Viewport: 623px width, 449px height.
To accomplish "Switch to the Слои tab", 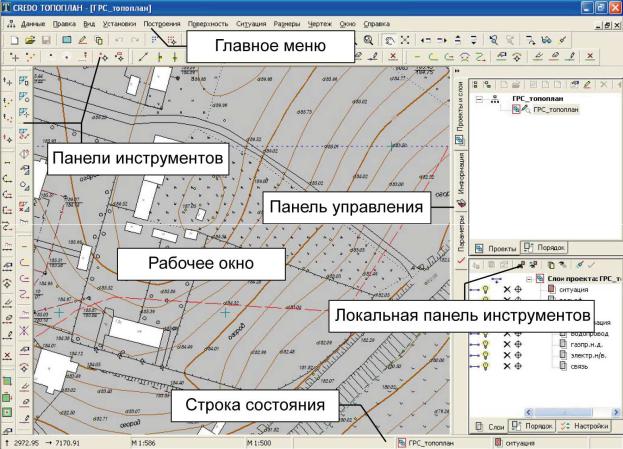I will pos(490,426).
